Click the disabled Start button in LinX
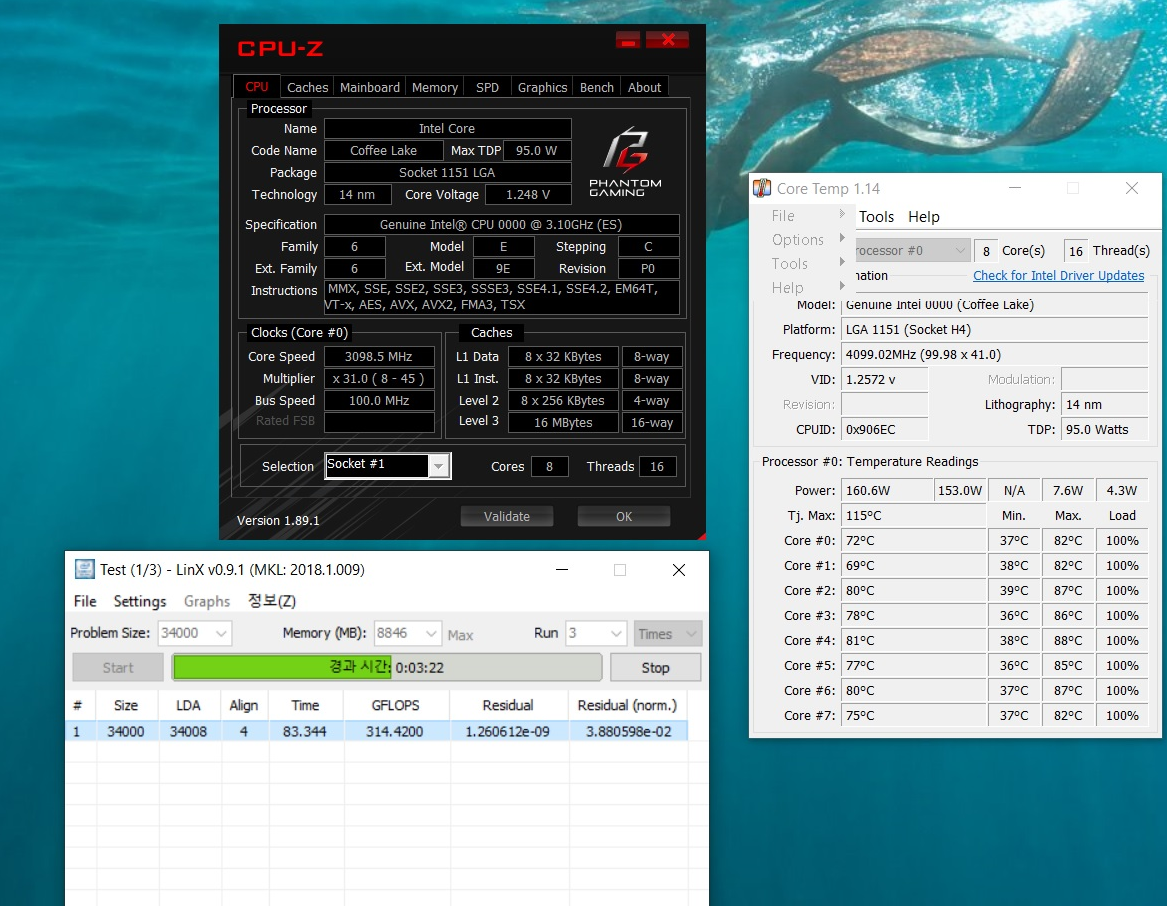Viewport: 1167px width, 906px height. (118, 668)
